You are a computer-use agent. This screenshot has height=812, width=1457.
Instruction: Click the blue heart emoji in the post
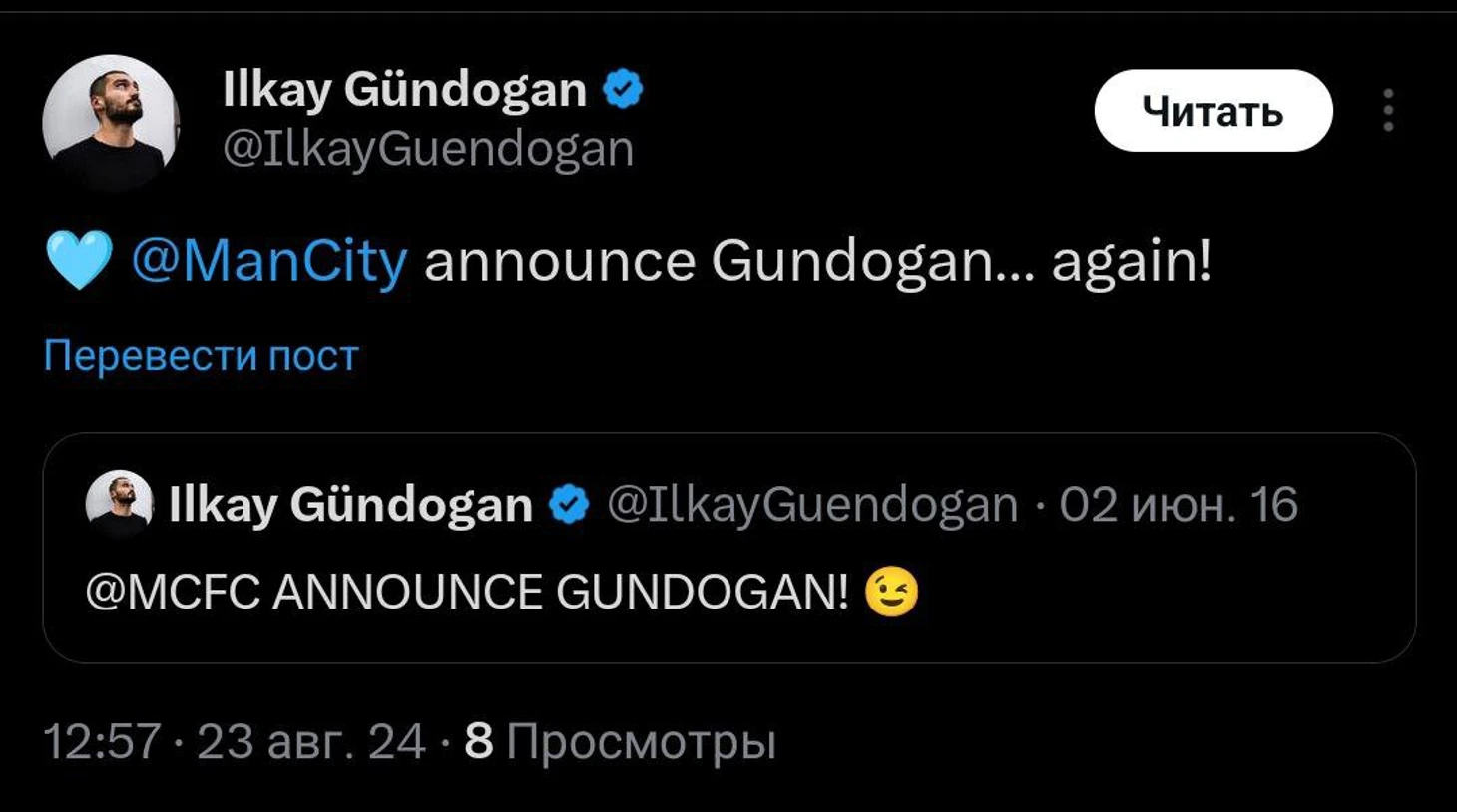point(79,261)
